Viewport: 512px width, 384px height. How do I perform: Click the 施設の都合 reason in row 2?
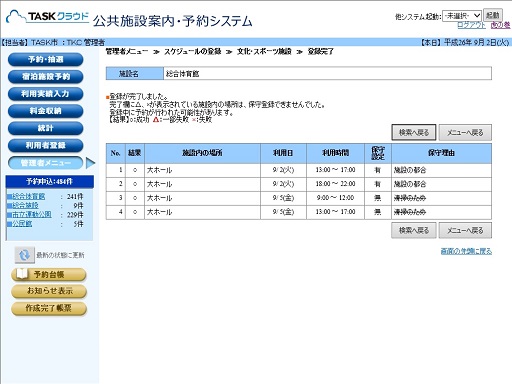pos(410,184)
